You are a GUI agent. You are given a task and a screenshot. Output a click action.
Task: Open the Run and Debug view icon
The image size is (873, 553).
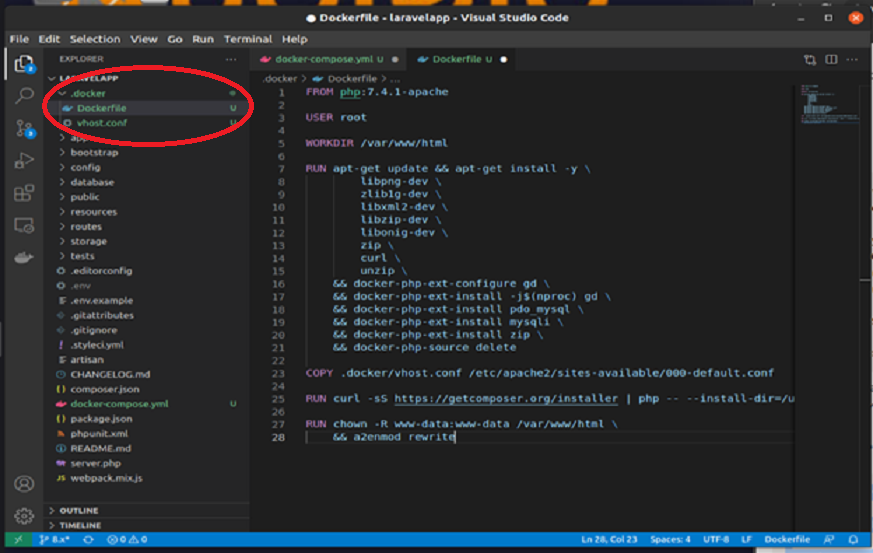click(24, 161)
